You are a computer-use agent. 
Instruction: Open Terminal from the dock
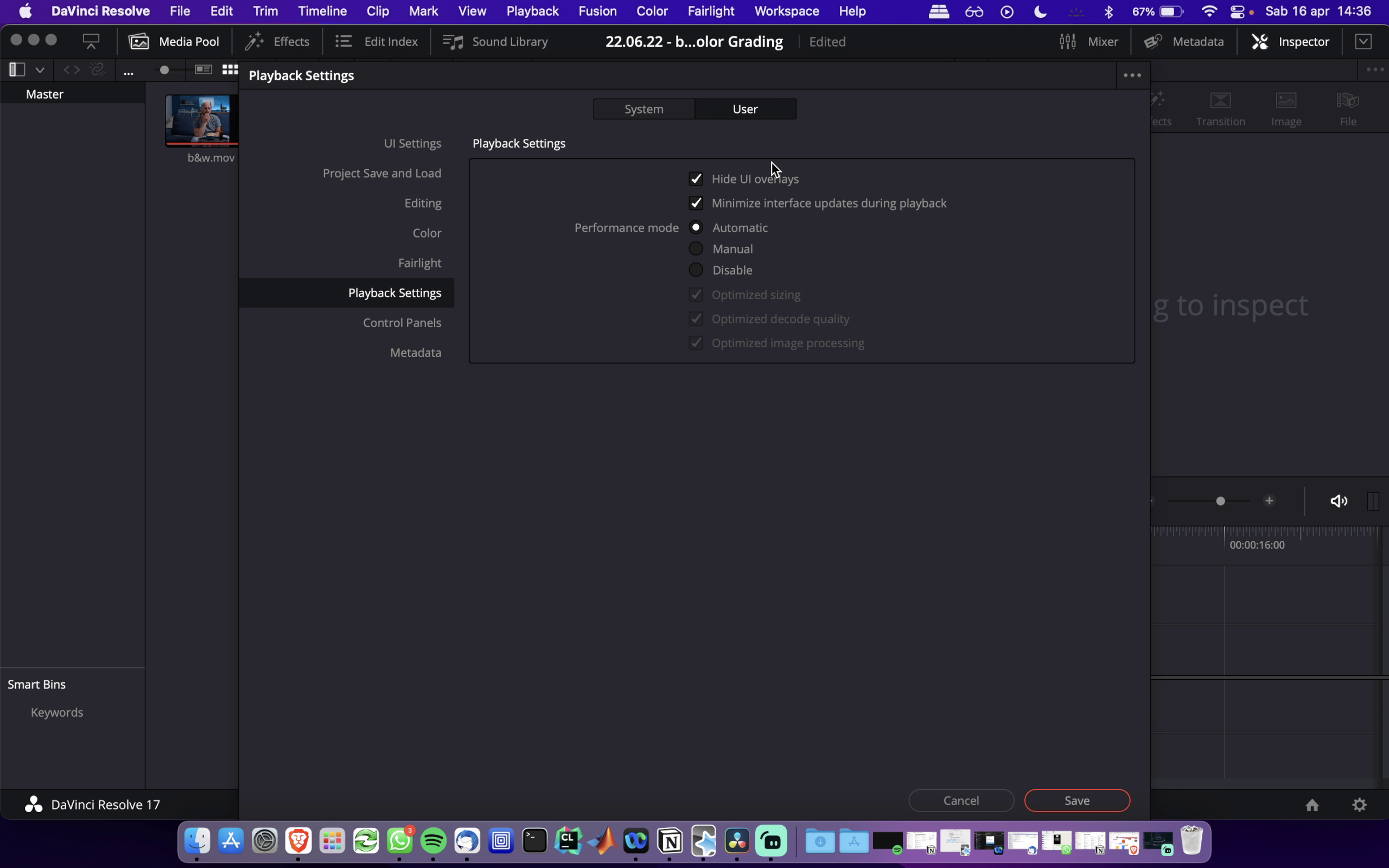[x=535, y=841]
